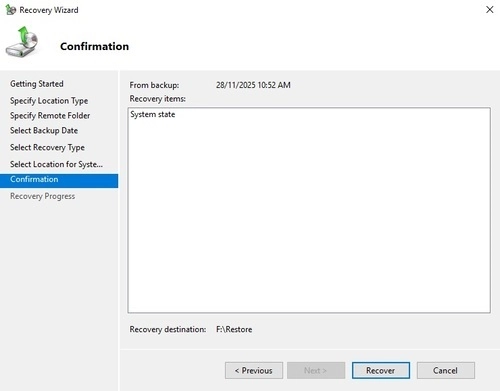
Task: Click the Confirmation page heading
Action: coord(94,46)
